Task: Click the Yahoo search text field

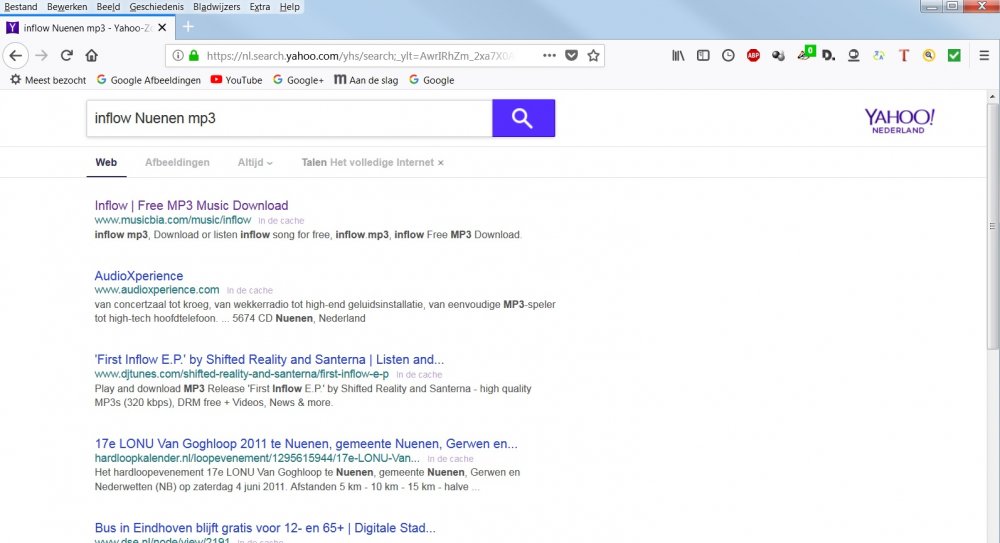Action: click(288, 119)
